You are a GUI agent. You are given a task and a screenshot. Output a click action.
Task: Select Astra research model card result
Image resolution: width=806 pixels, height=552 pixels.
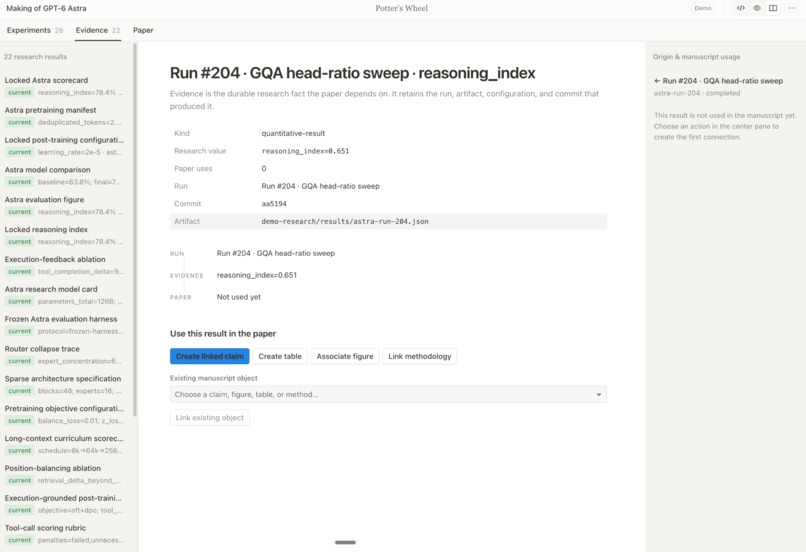64,295
